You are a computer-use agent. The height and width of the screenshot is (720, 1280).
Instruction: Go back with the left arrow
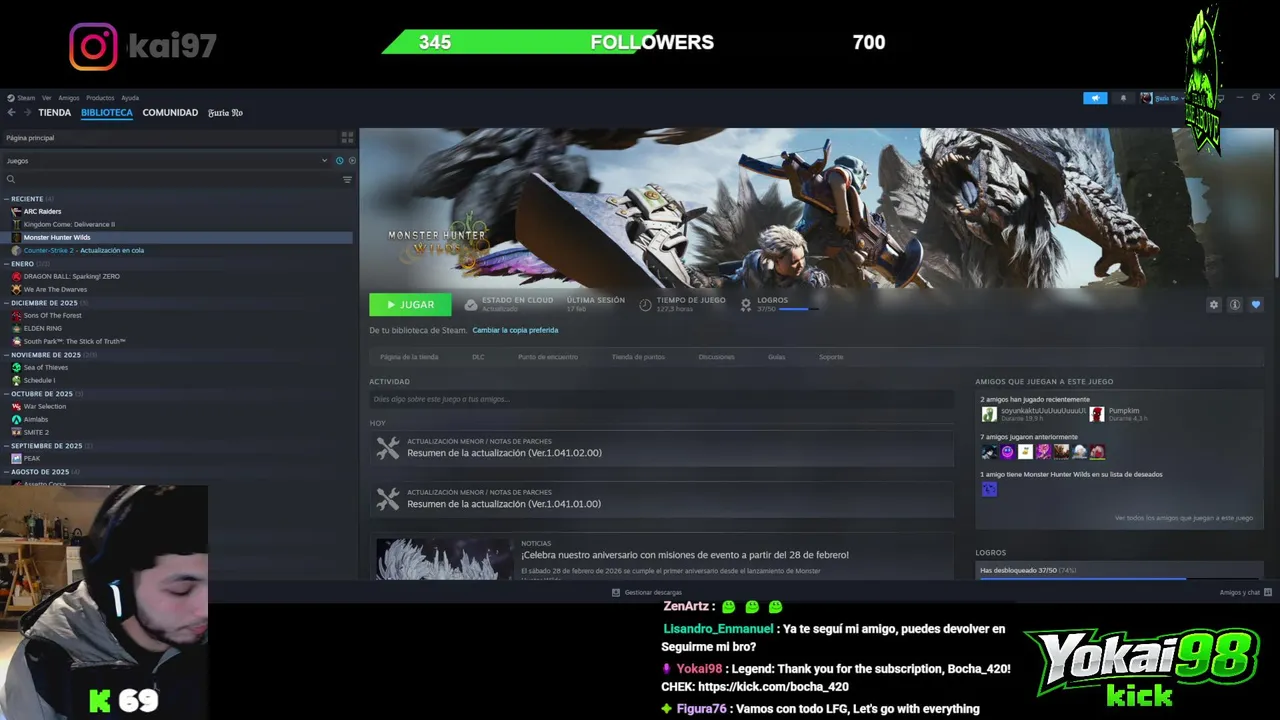pyautogui.click(x=11, y=113)
